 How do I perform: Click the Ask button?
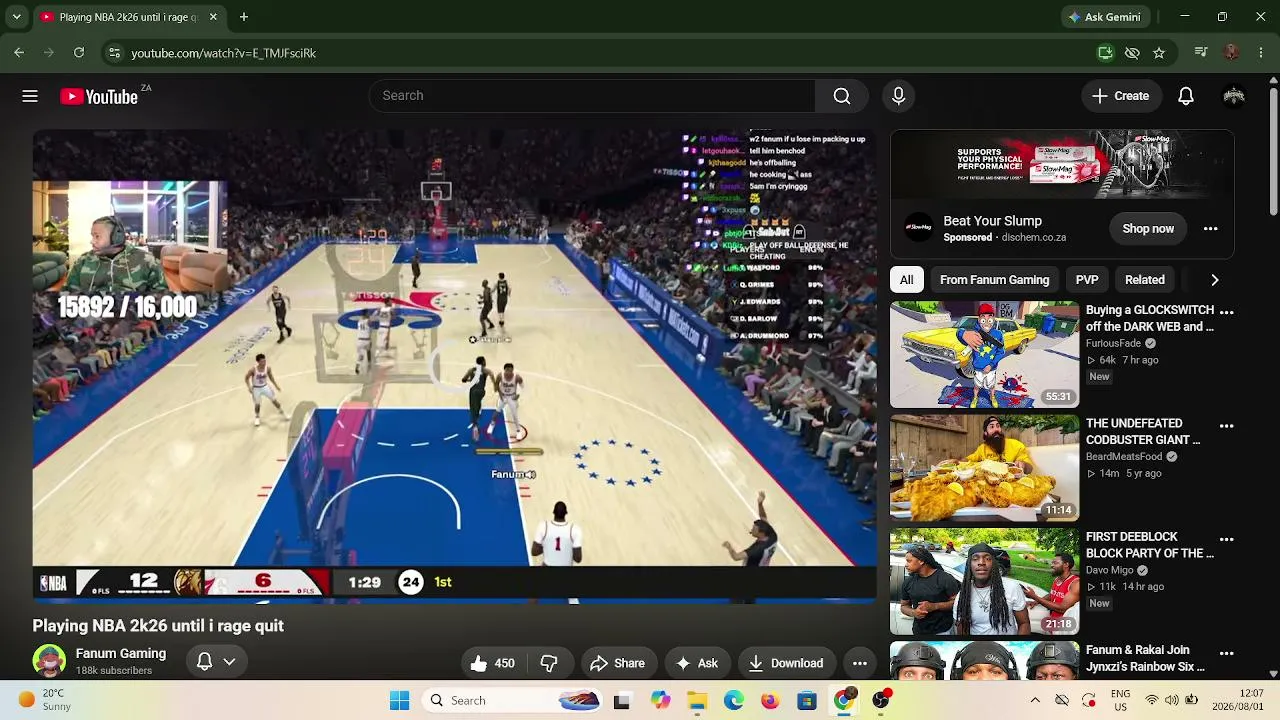(x=697, y=663)
